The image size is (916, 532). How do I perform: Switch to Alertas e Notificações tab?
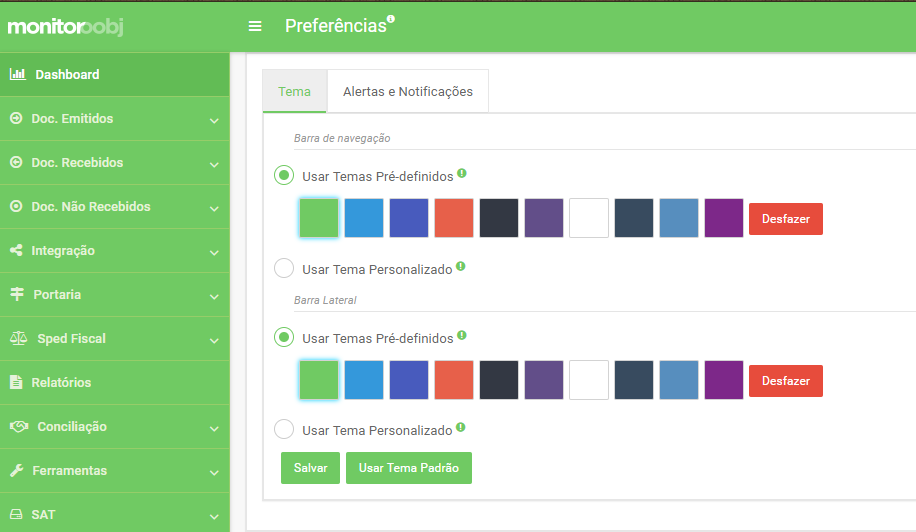[x=408, y=92]
